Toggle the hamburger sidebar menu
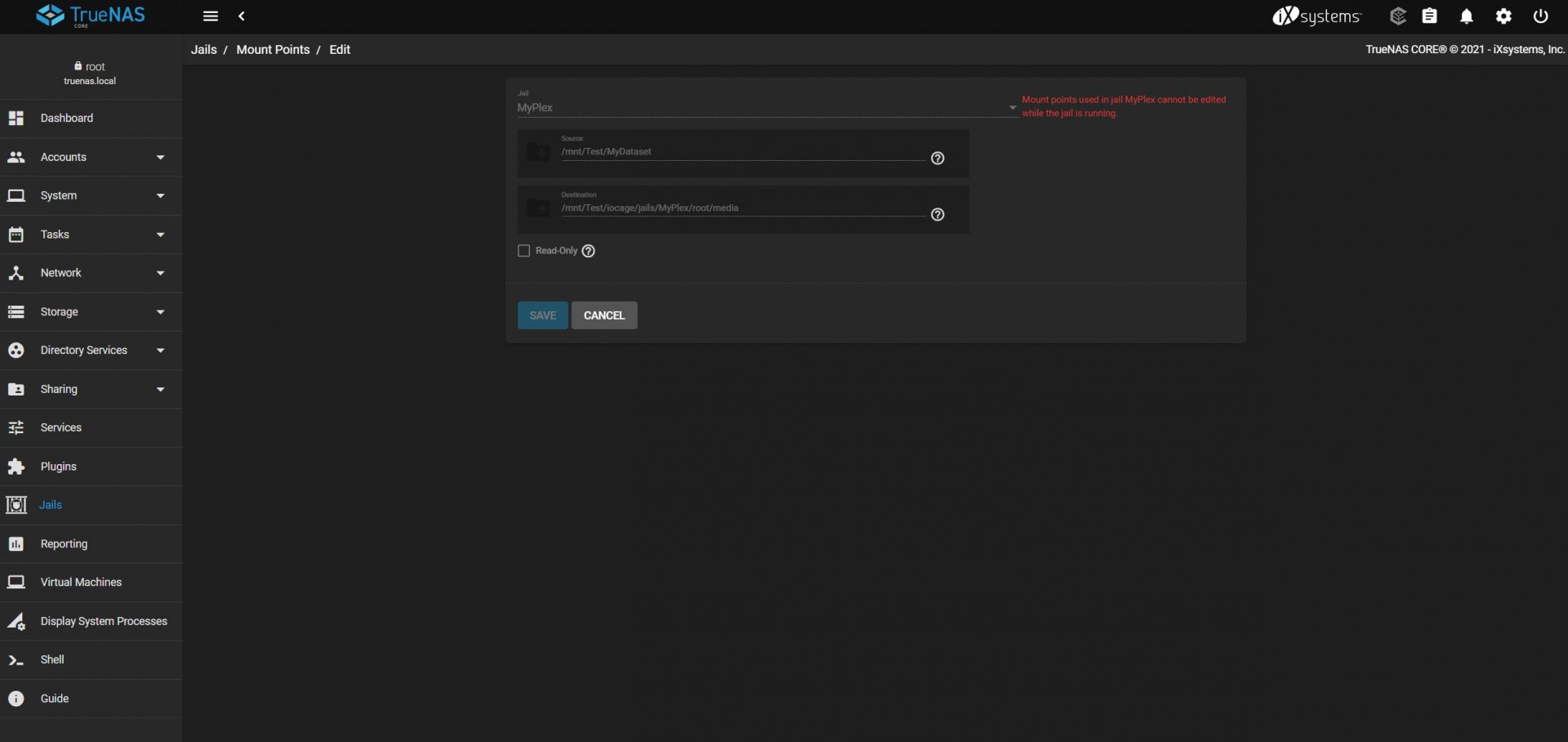Image resolution: width=1568 pixels, height=742 pixels. (210, 16)
